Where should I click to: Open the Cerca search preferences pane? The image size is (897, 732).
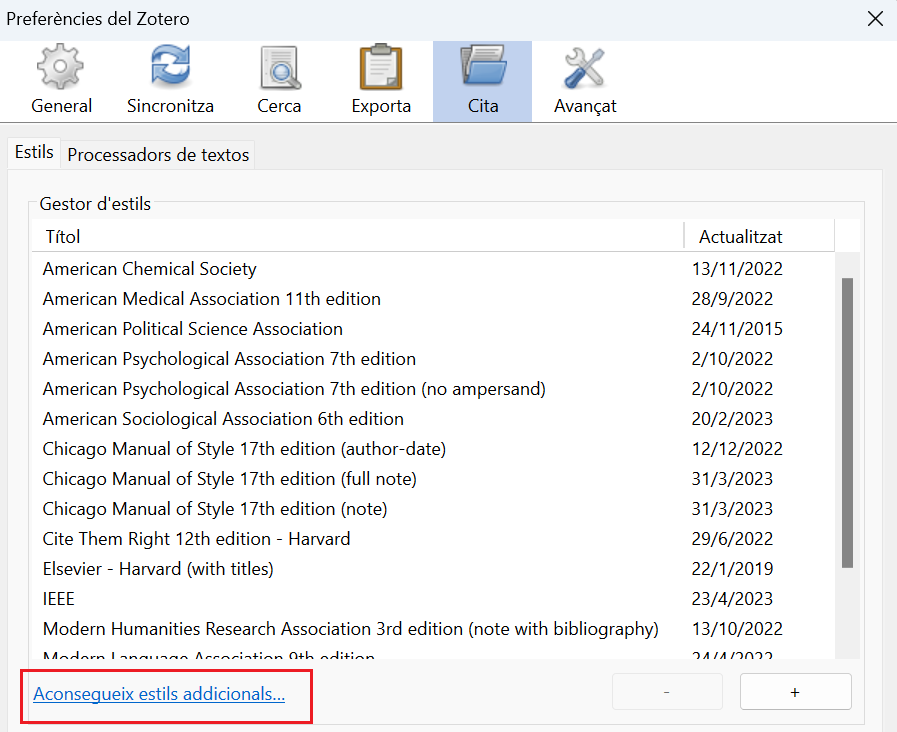tap(279, 81)
